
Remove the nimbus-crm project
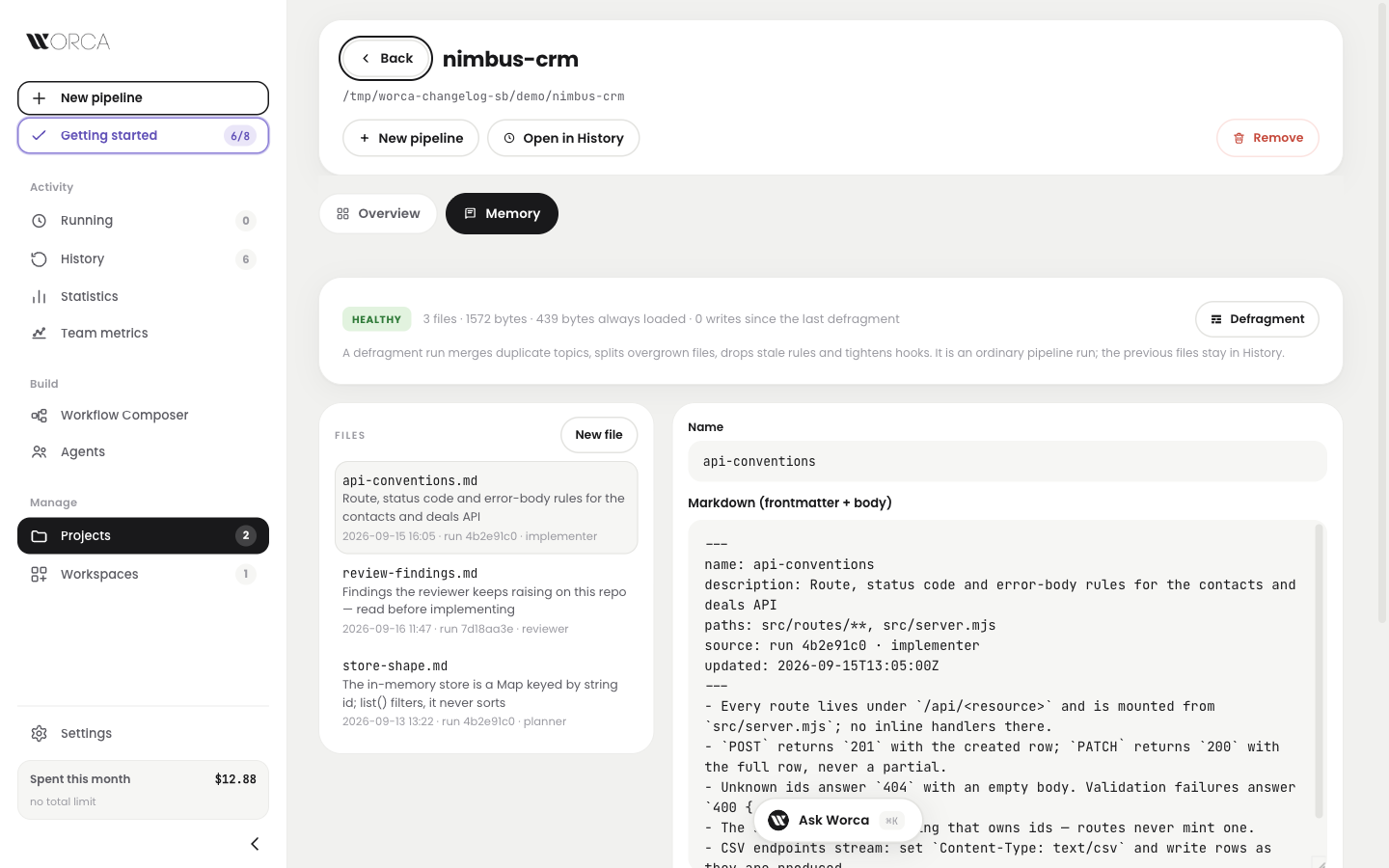[1267, 138]
